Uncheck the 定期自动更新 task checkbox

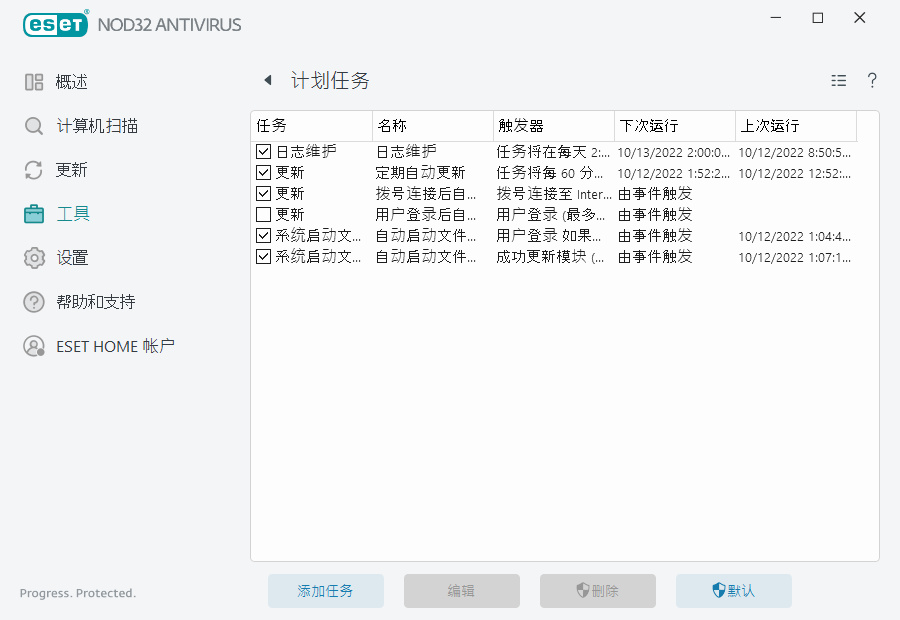265,172
